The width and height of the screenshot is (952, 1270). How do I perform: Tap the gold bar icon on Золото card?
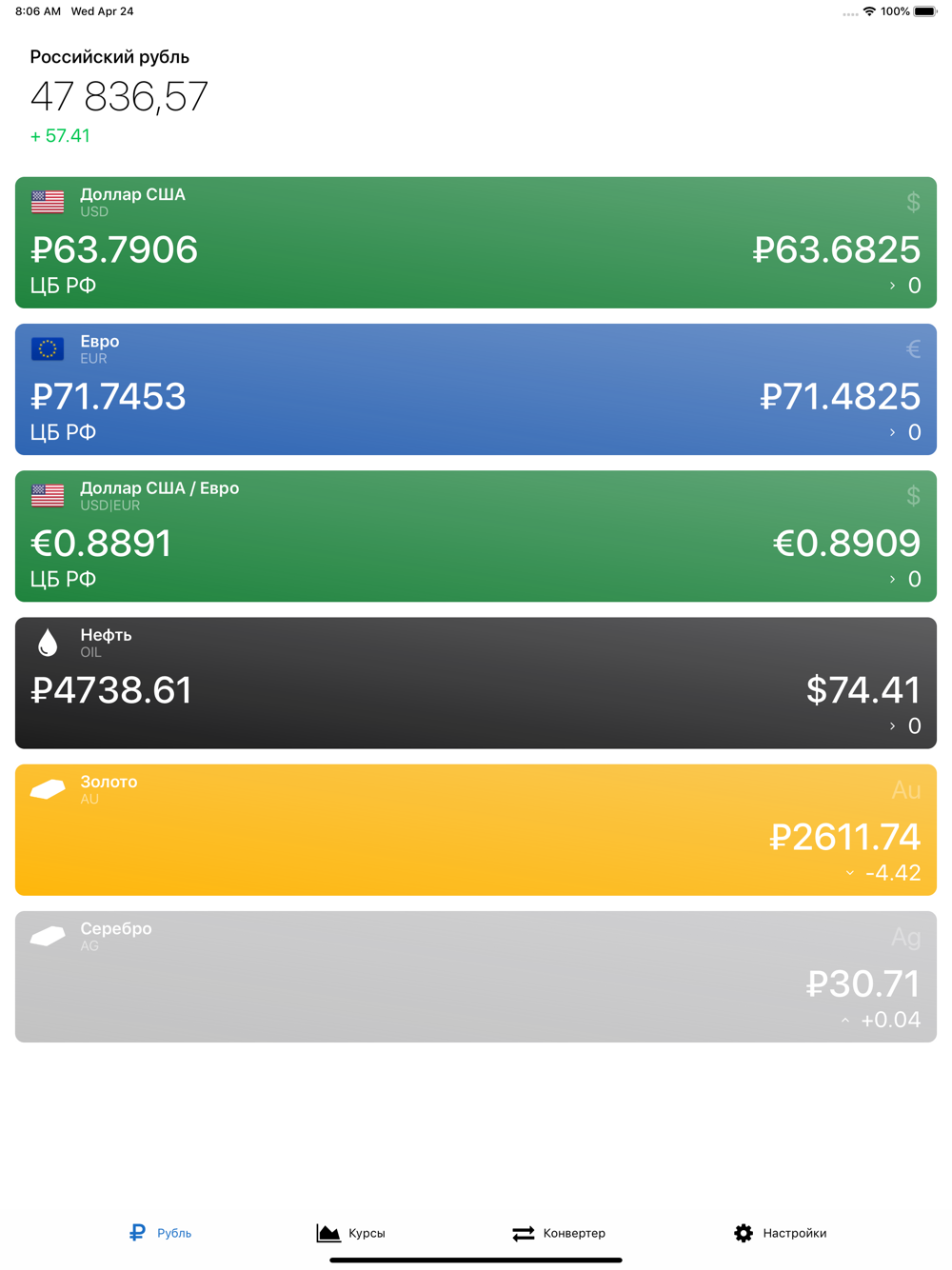tap(48, 789)
